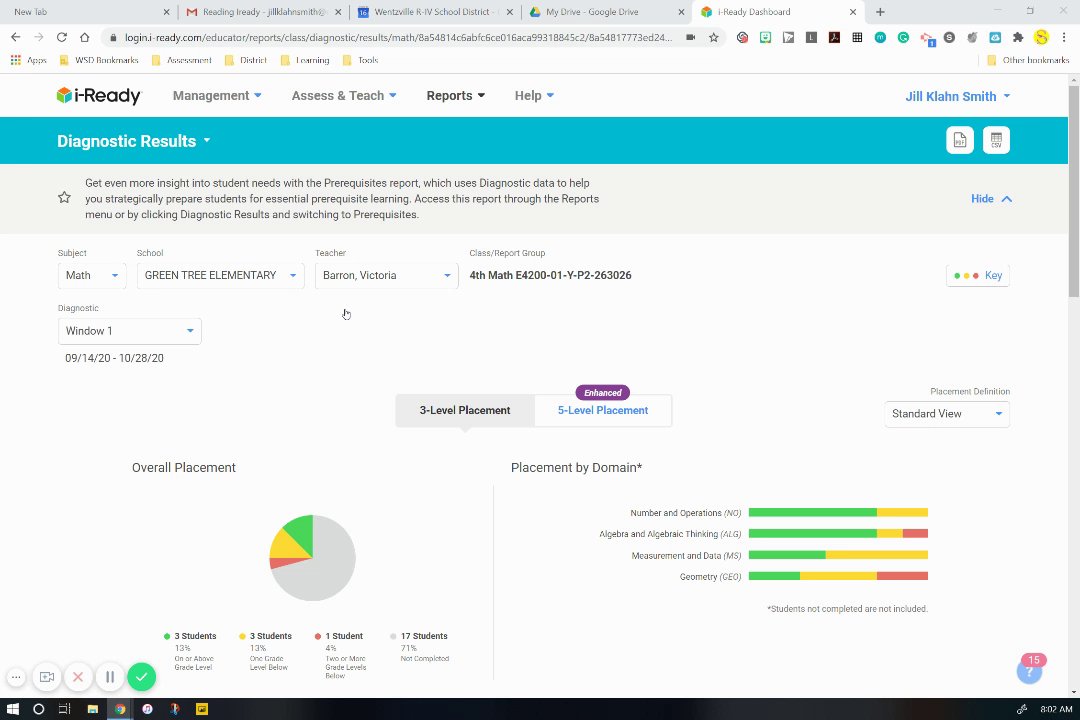
Task: Open the Assessment bookmarks folder
Action: pos(181,61)
